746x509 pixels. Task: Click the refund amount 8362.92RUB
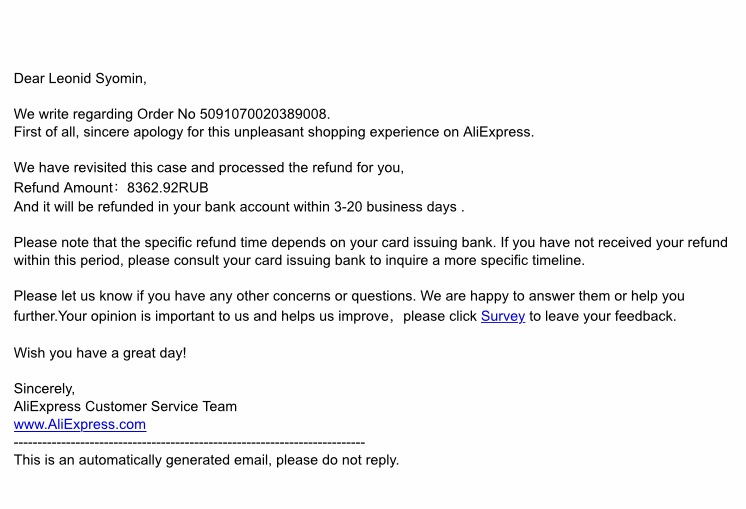tap(167, 187)
